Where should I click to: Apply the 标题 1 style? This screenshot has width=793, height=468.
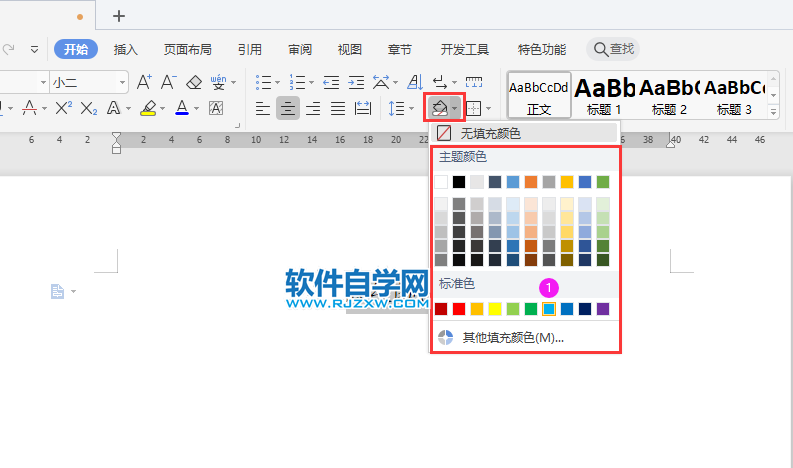click(604, 95)
